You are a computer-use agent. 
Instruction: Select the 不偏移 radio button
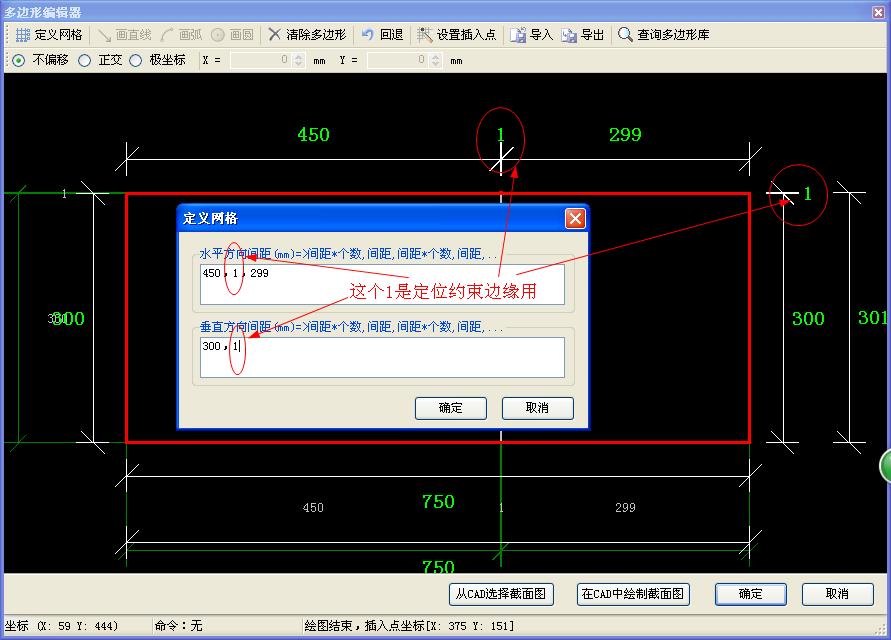pyautogui.click(x=19, y=60)
